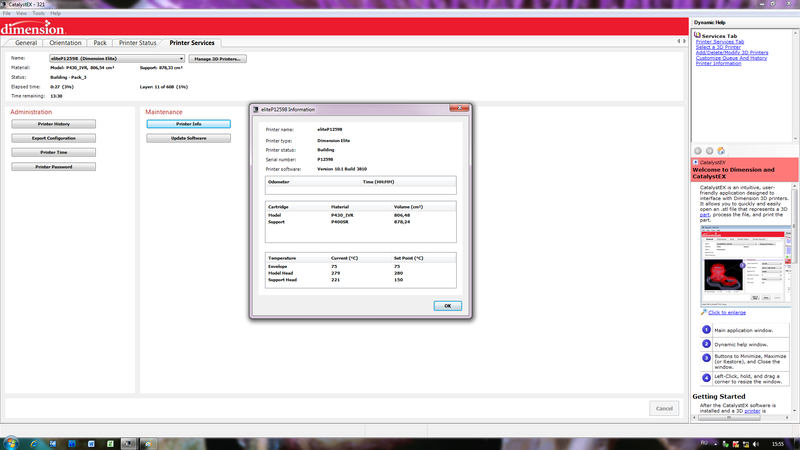Open the File menu
The width and height of the screenshot is (800, 450).
[7, 13]
